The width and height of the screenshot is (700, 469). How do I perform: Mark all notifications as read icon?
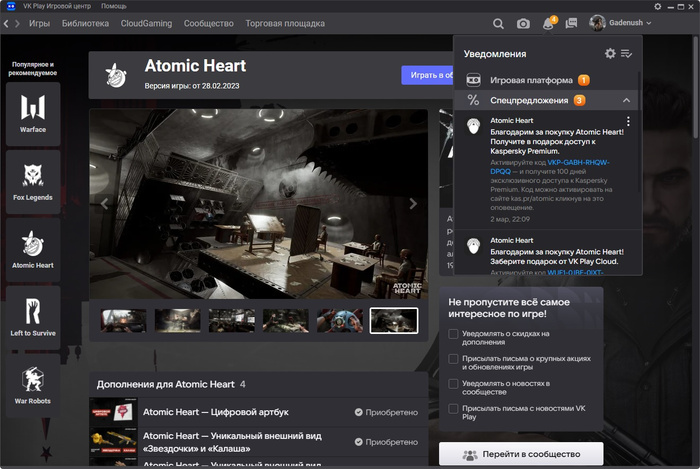pyautogui.click(x=627, y=53)
